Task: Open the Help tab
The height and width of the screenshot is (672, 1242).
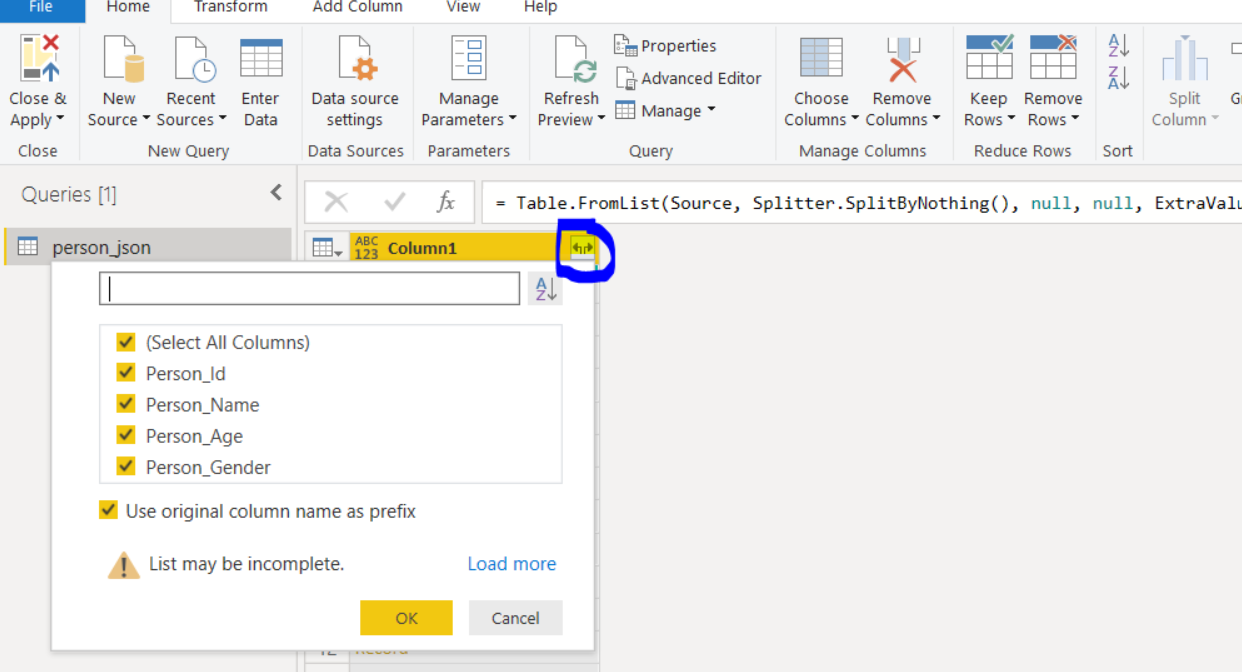Action: (x=540, y=8)
